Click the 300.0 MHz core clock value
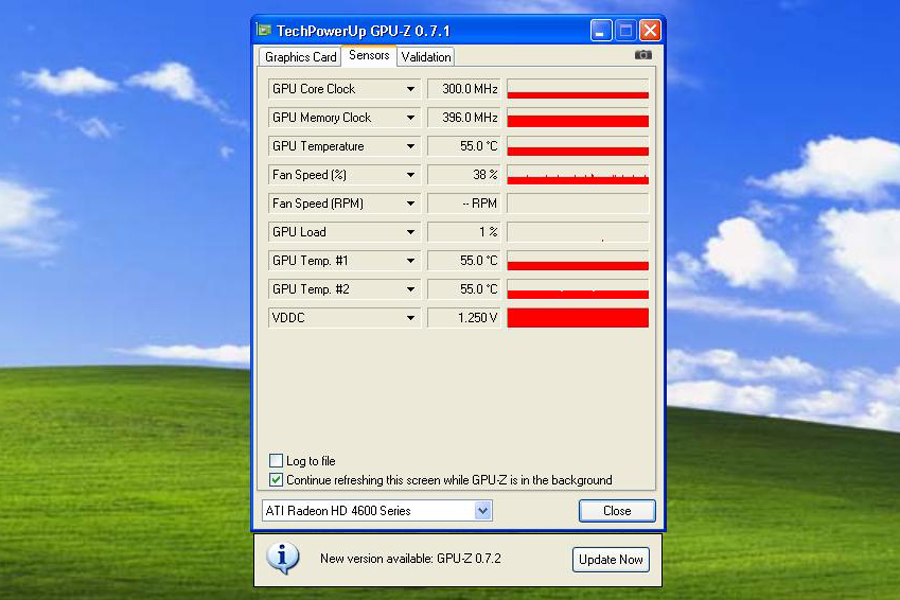900x600 pixels. coord(464,89)
